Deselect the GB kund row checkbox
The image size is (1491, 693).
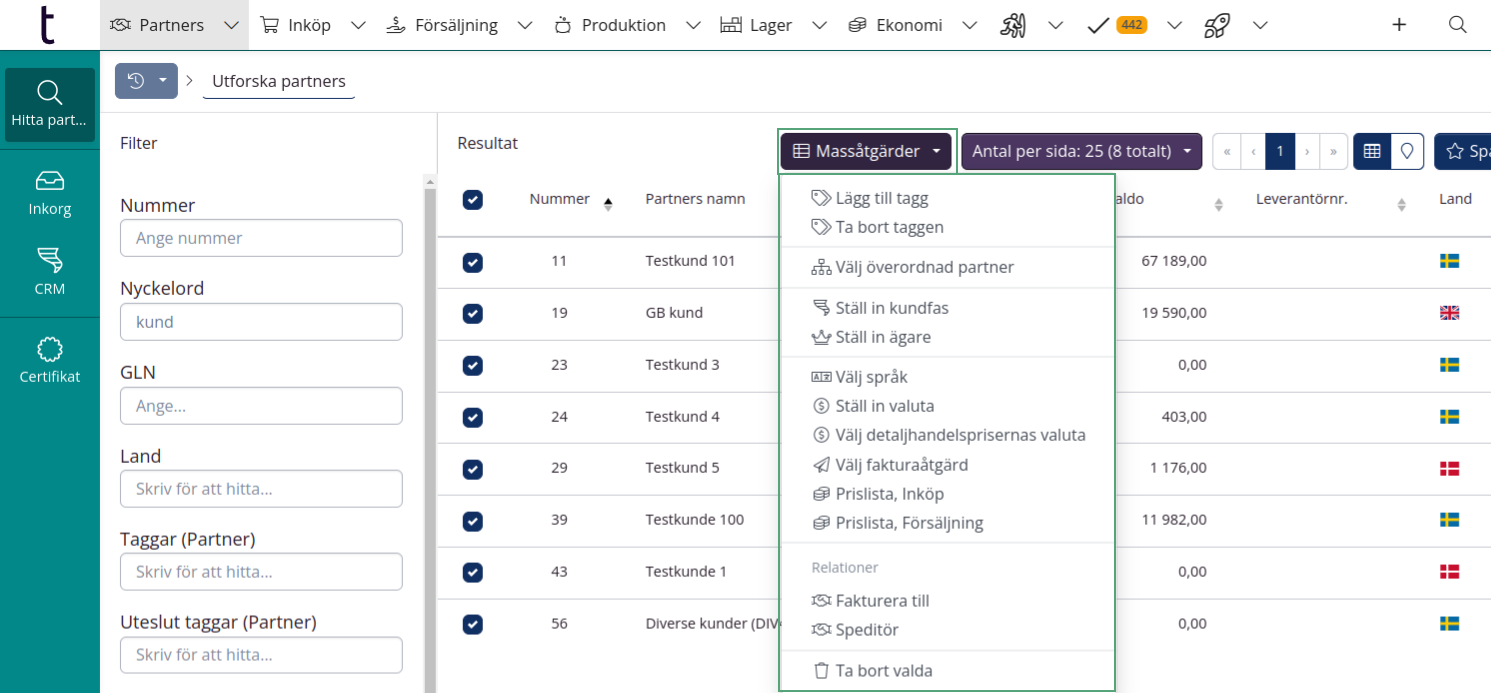tap(473, 313)
